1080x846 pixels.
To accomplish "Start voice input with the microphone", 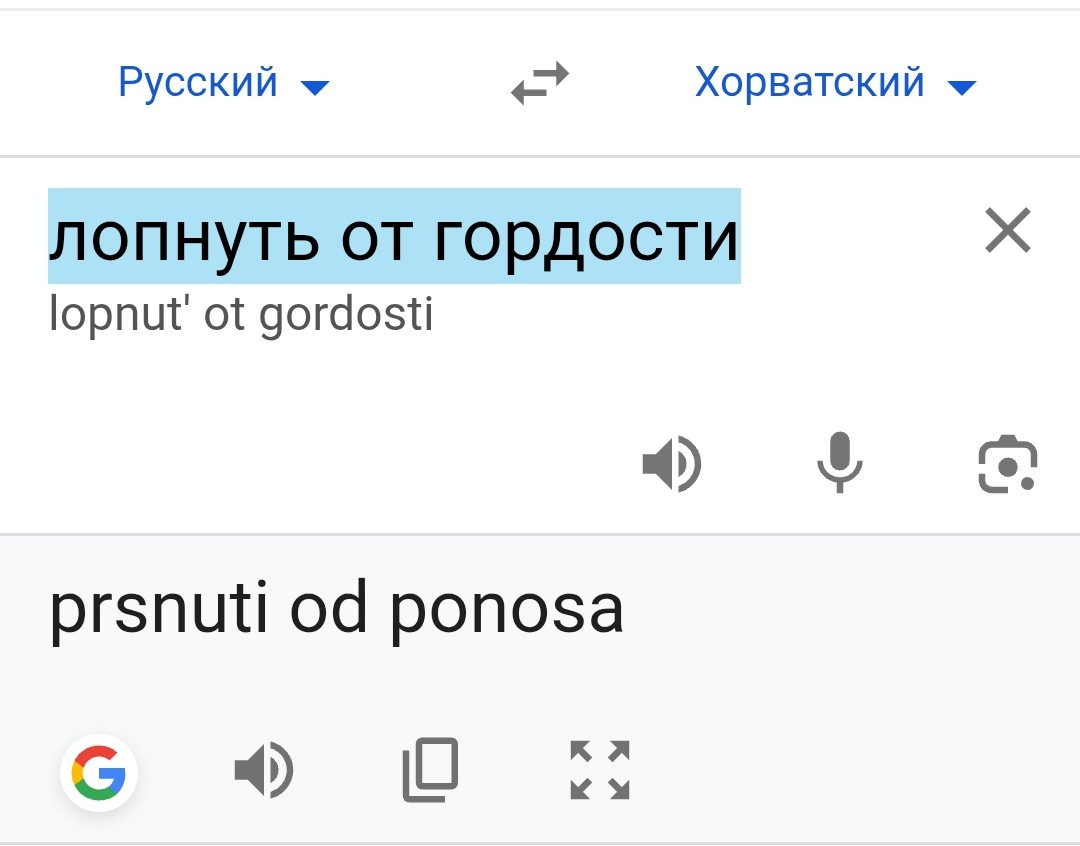I will [839, 464].
